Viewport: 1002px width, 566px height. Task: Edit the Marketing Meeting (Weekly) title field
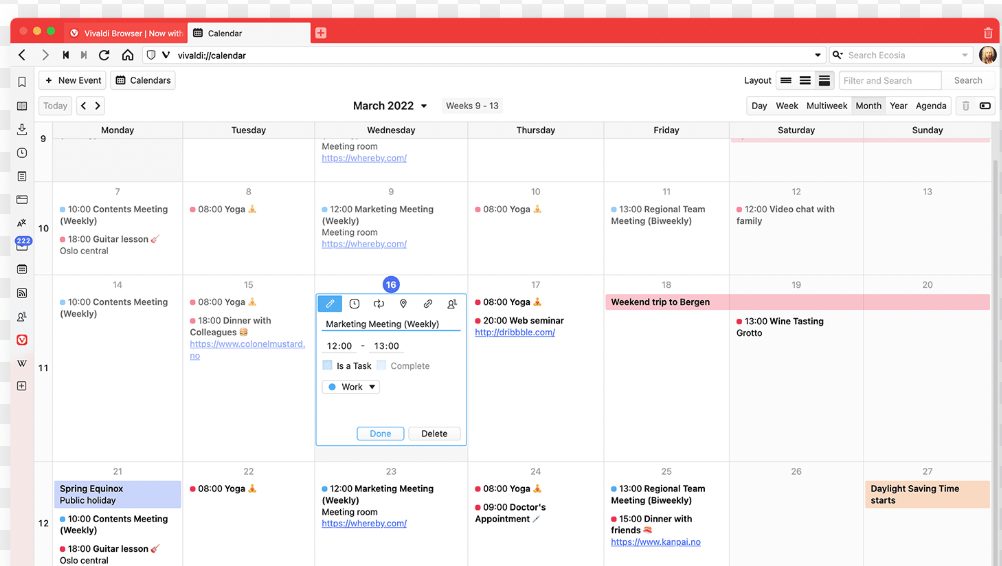[390, 324]
